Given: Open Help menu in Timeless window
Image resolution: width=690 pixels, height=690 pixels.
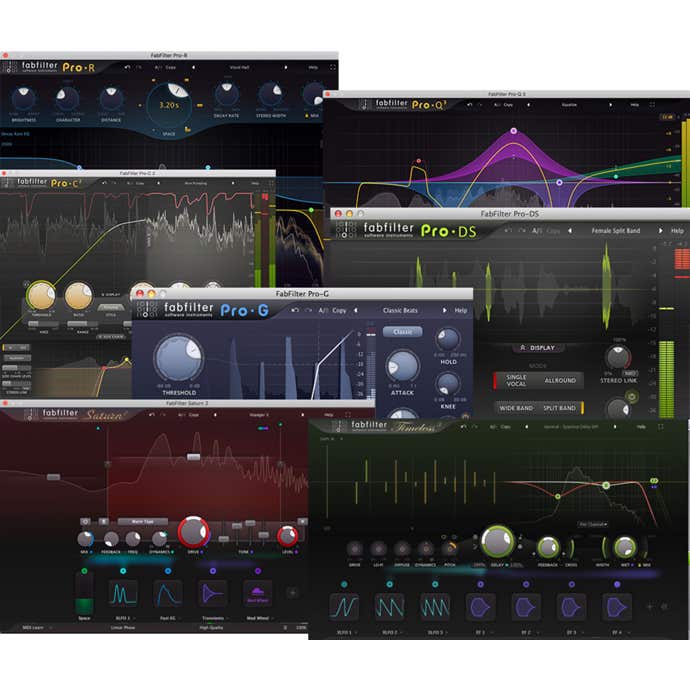Looking at the screenshot, I should (641, 426).
